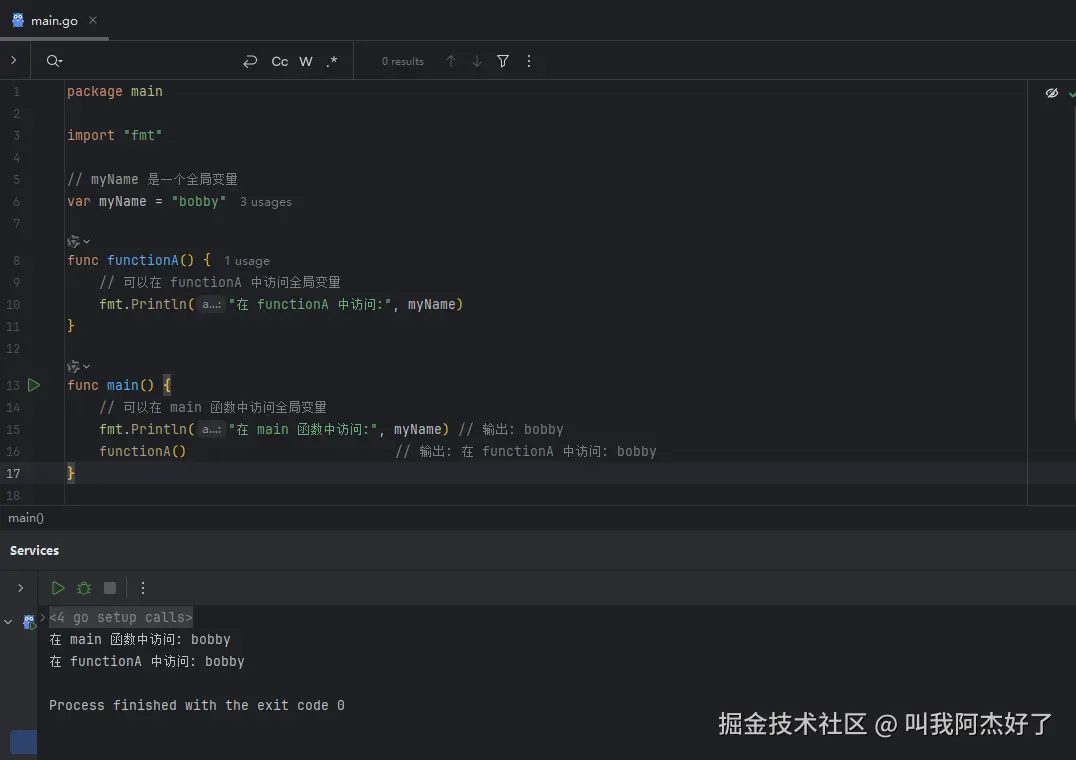Click 'package main' on line 1
Viewport: 1076px width, 760px height.
[115, 91]
